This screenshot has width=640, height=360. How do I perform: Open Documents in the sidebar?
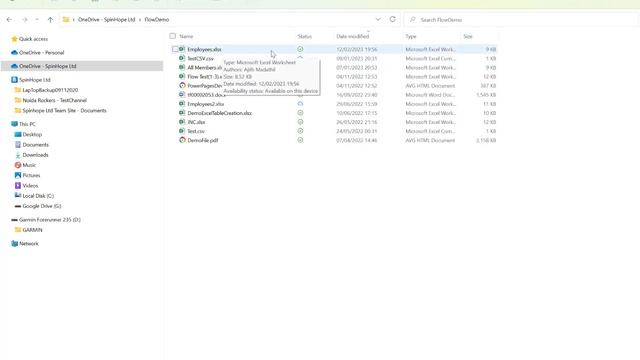pos(36,144)
